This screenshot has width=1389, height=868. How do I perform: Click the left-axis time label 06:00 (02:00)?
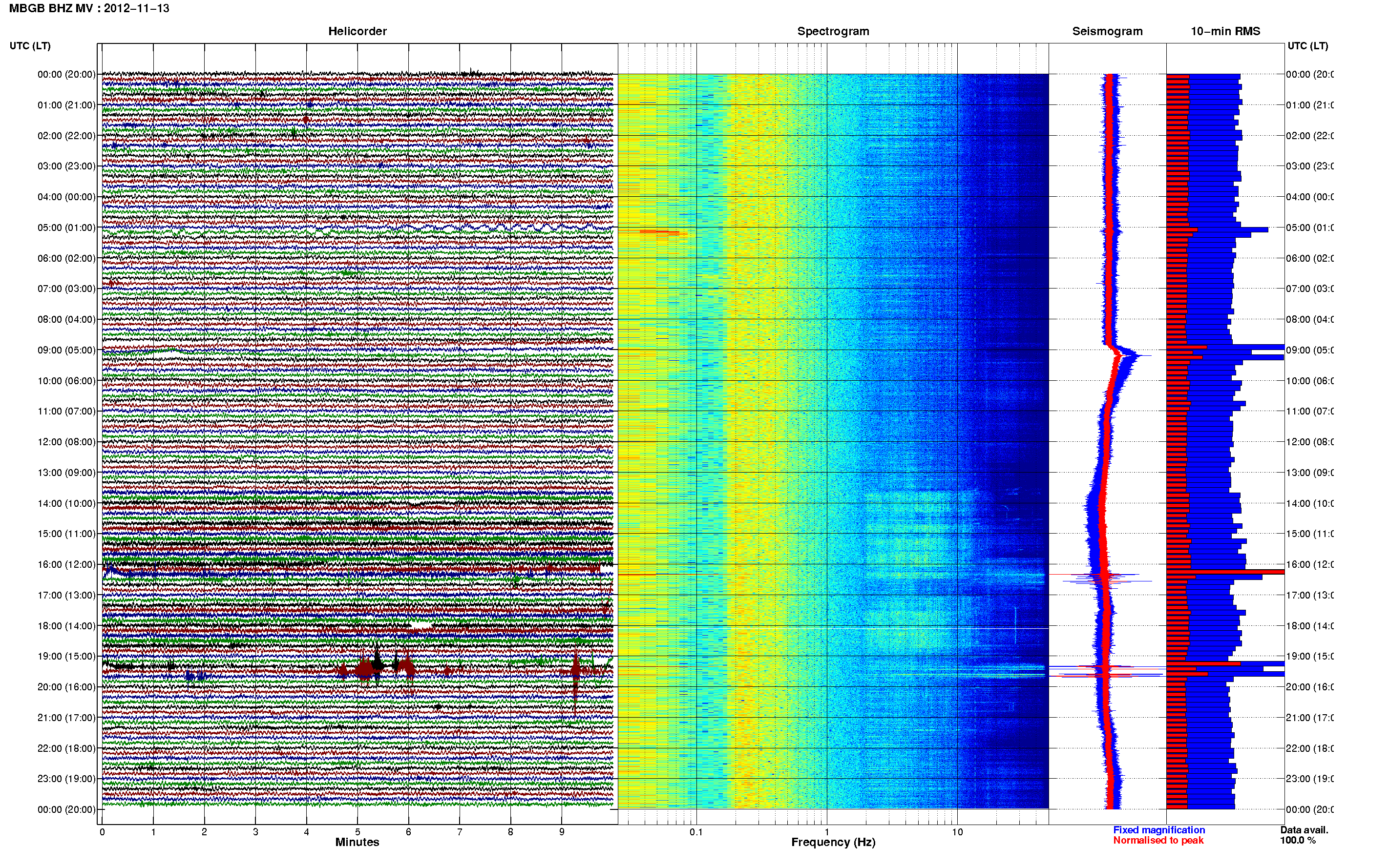pyautogui.click(x=66, y=258)
